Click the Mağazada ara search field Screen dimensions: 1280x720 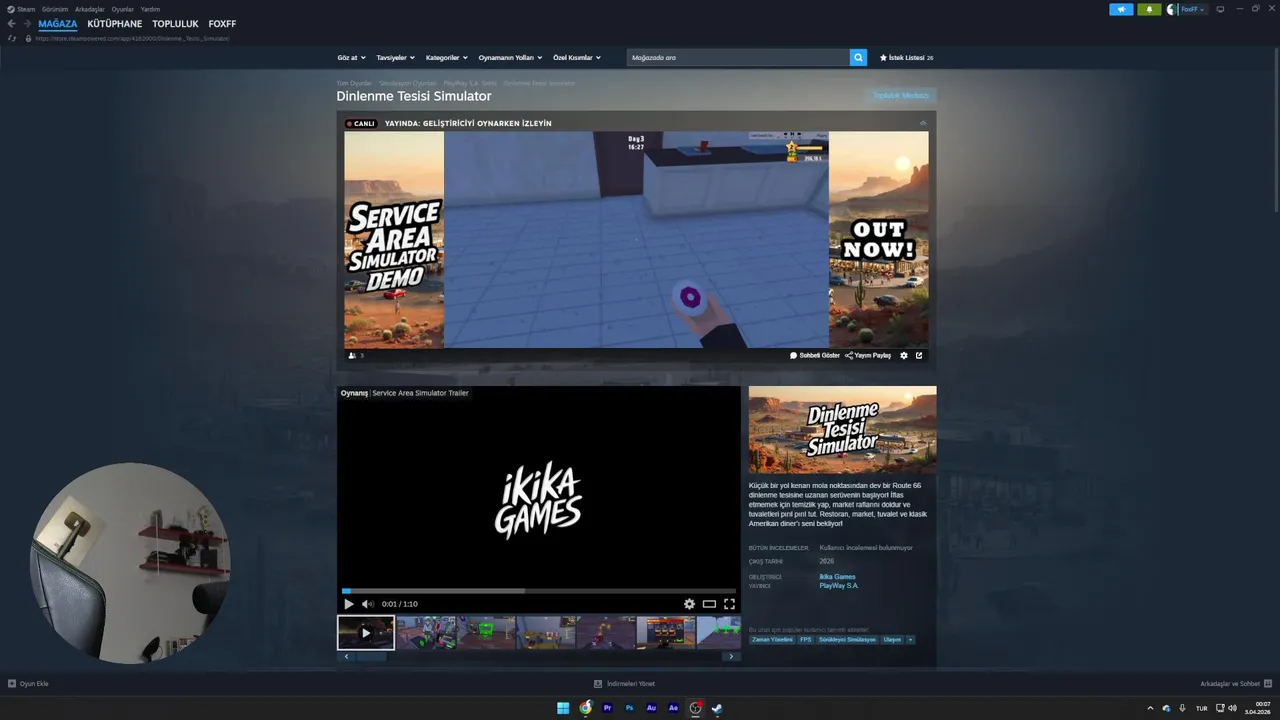coord(738,57)
